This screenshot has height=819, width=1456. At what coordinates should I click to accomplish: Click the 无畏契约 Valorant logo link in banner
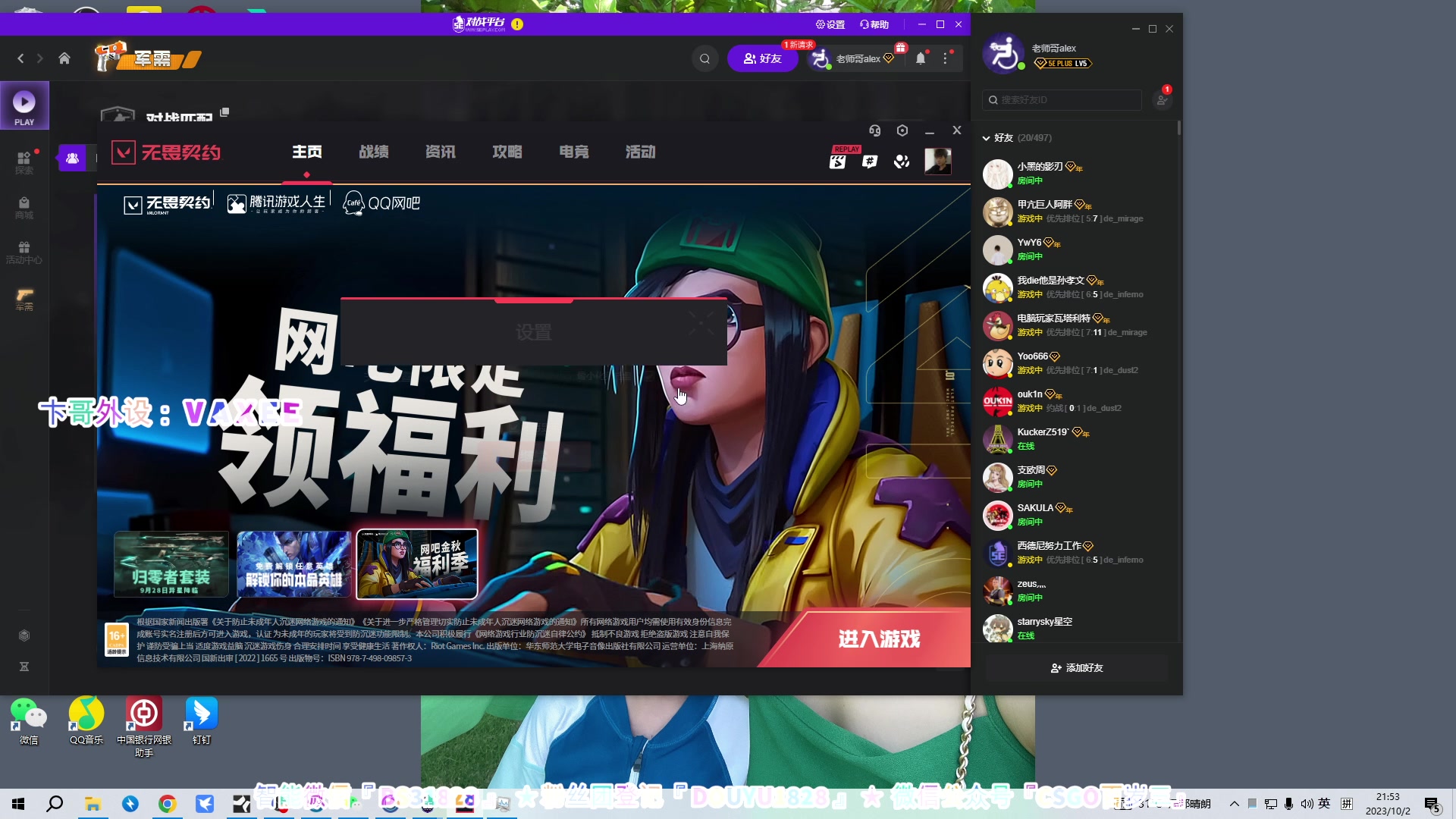click(167, 203)
